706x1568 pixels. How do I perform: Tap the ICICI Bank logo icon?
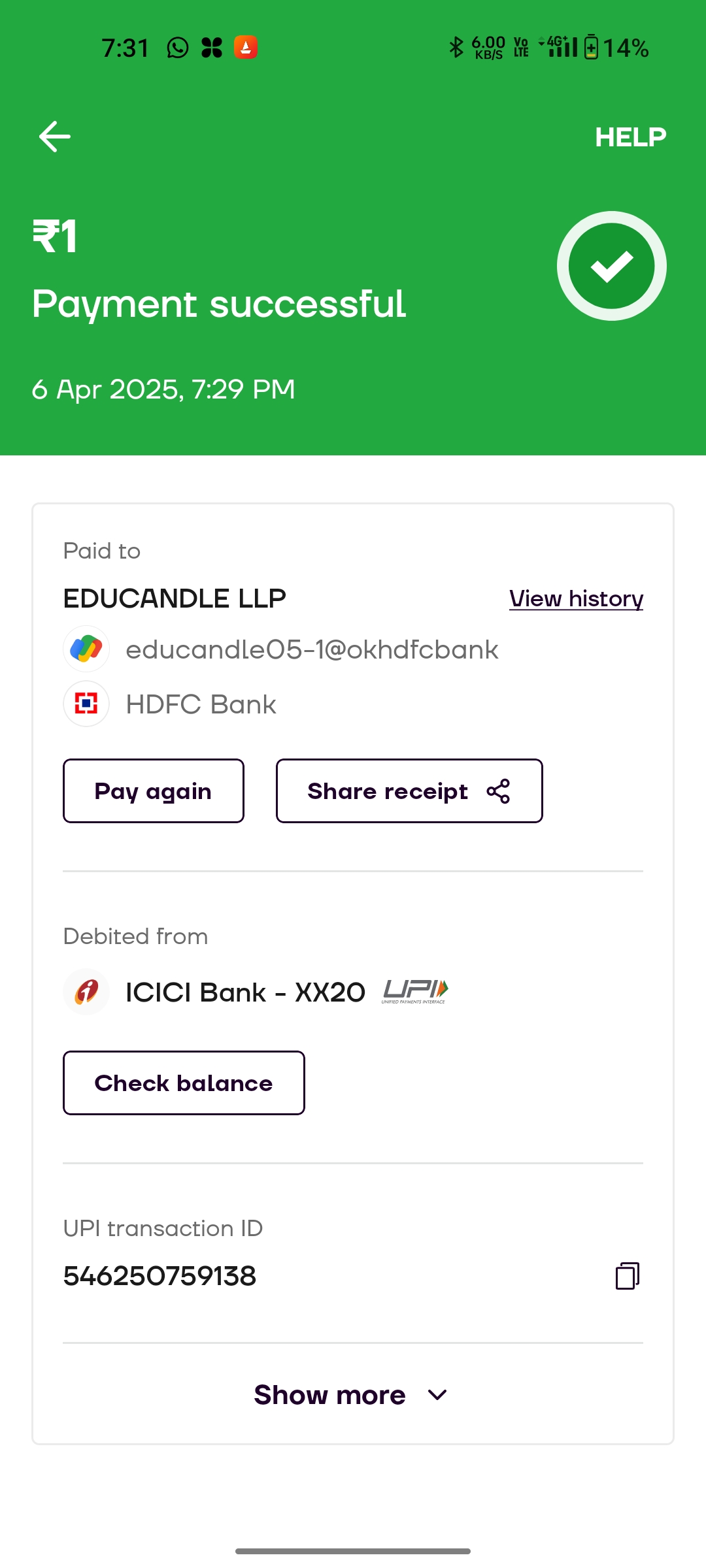(86, 992)
